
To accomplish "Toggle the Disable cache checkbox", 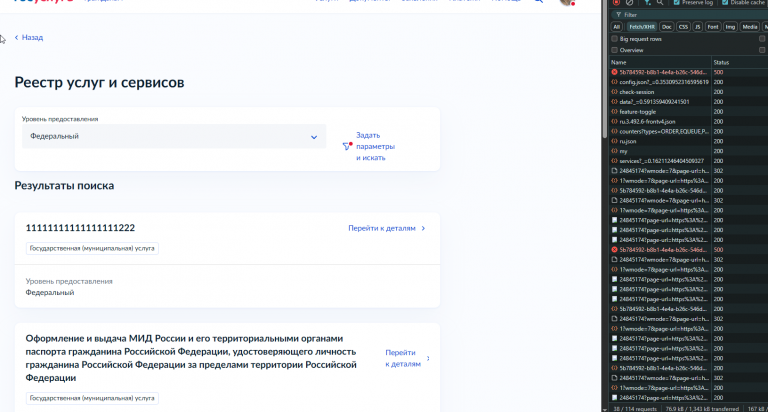I will [725, 2].
